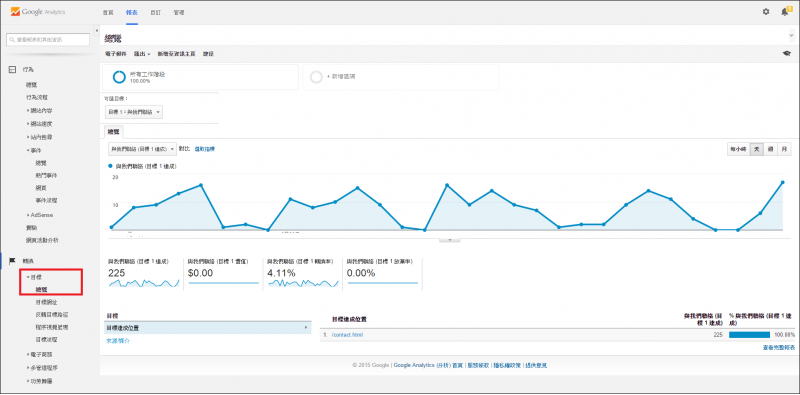The height and width of the screenshot is (395, 800).
Task: Click the $0.00 goal value scorecard
Action: (x=223, y=274)
